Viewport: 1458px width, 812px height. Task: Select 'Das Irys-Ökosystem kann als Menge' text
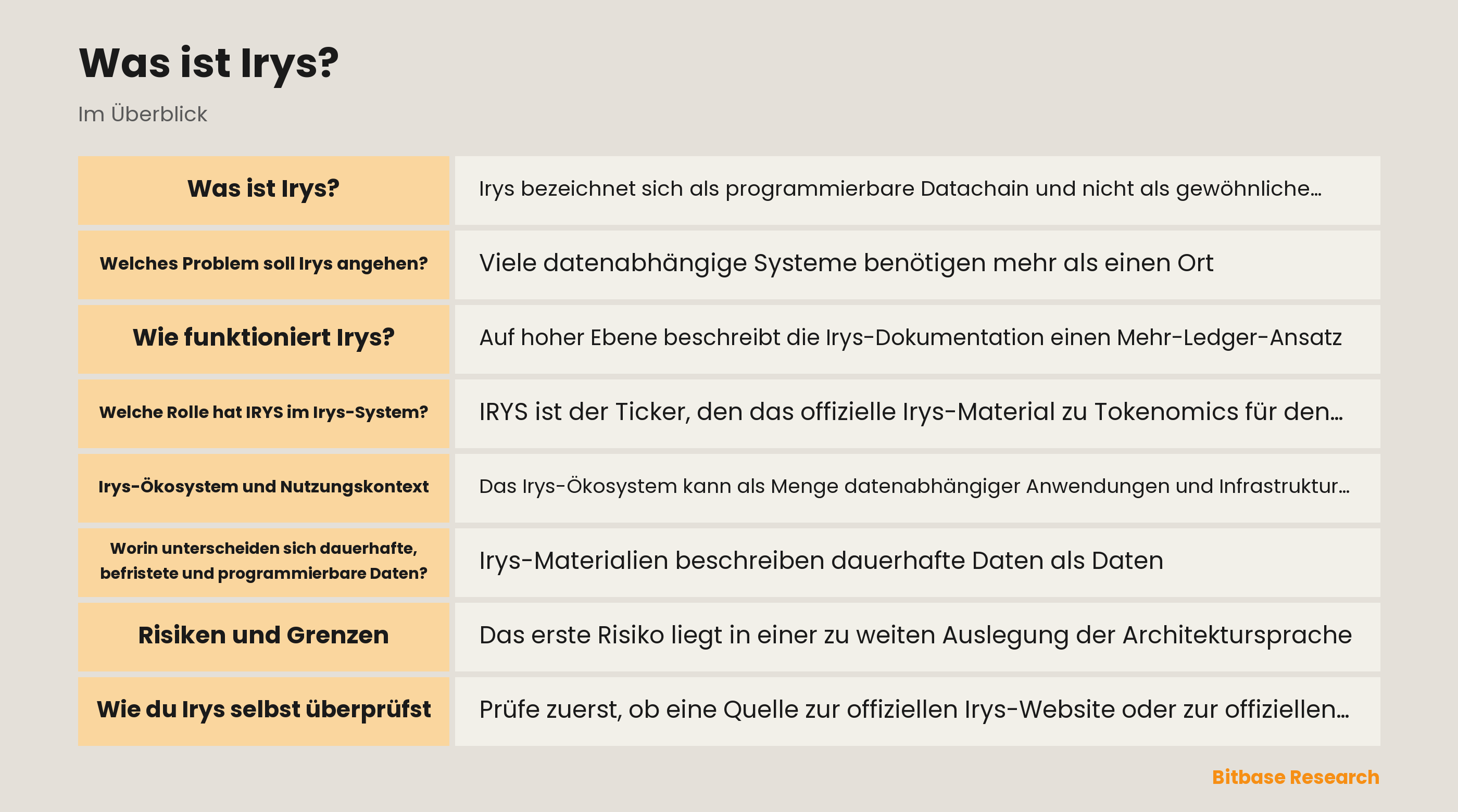[x=658, y=486]
